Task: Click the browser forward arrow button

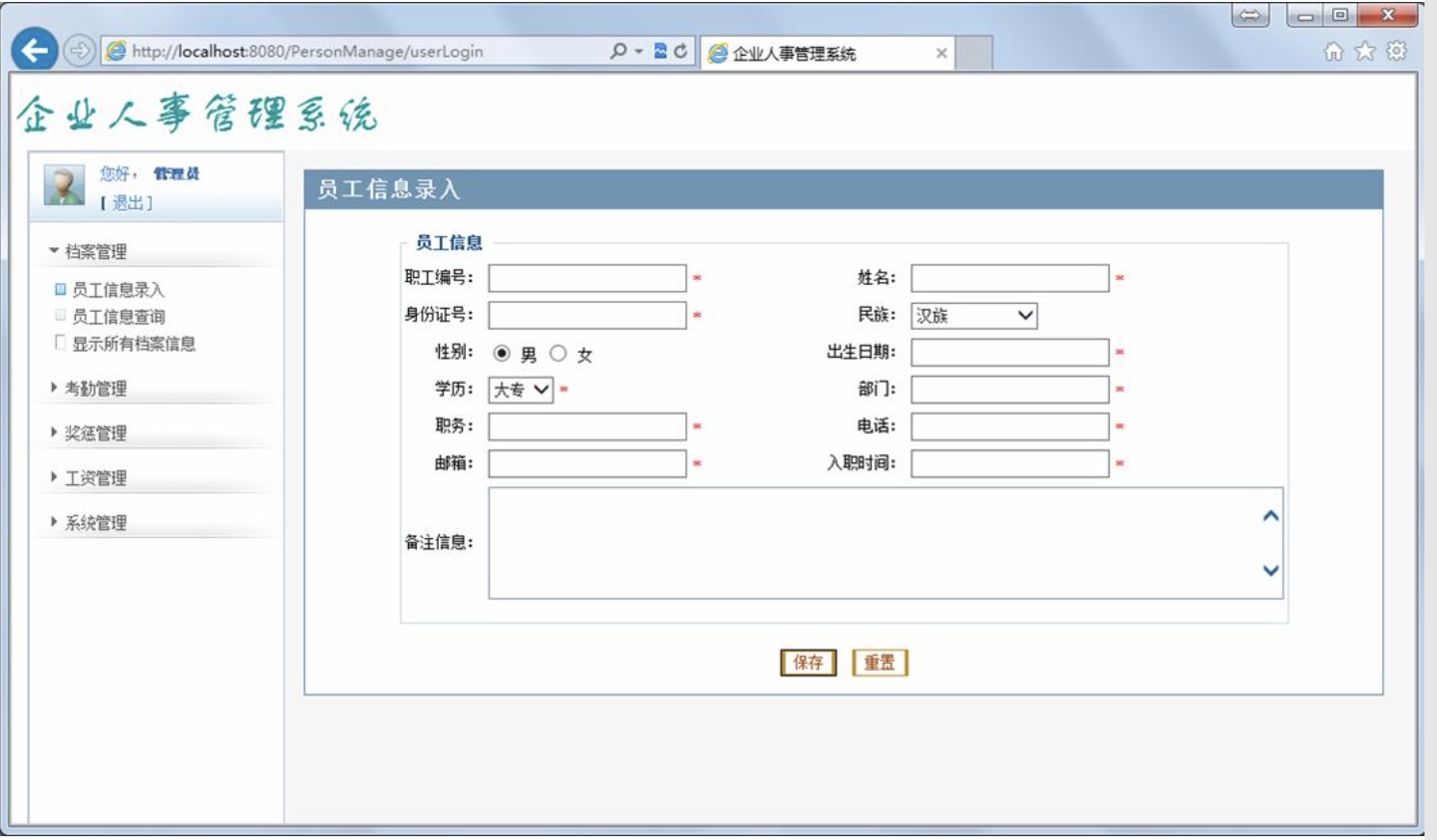Action: pyautogui.click(x=79, y=51)
